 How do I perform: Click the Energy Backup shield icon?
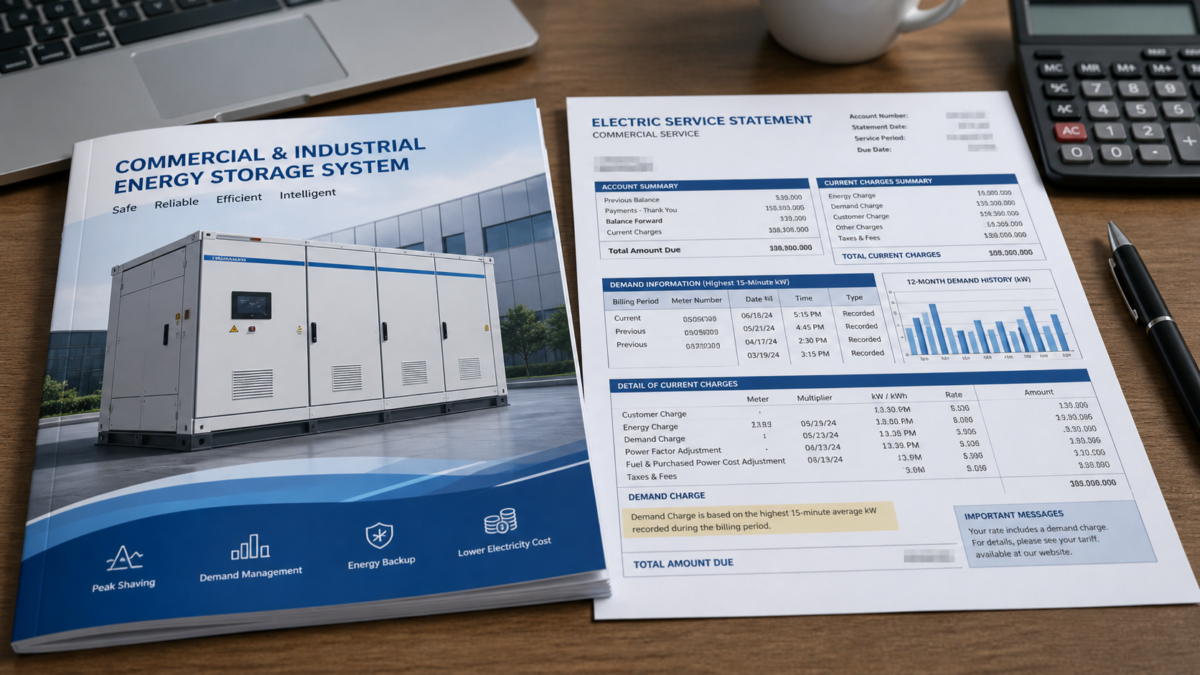tap(379, 536)
